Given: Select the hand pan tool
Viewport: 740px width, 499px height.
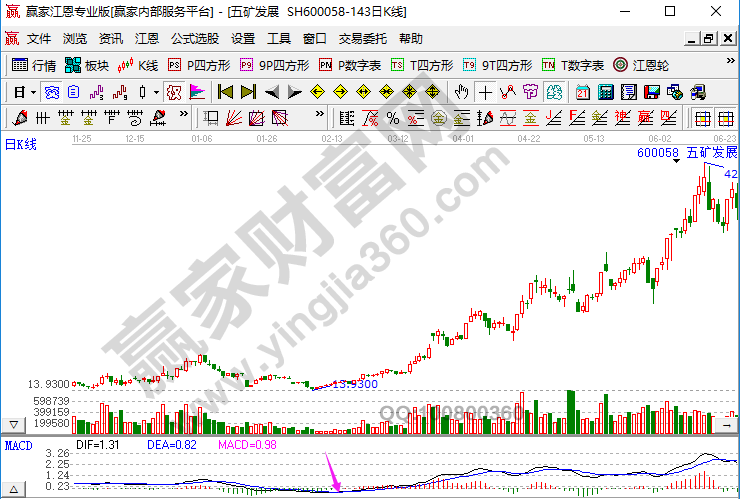Looking at the screenshot, I should 461,92.
